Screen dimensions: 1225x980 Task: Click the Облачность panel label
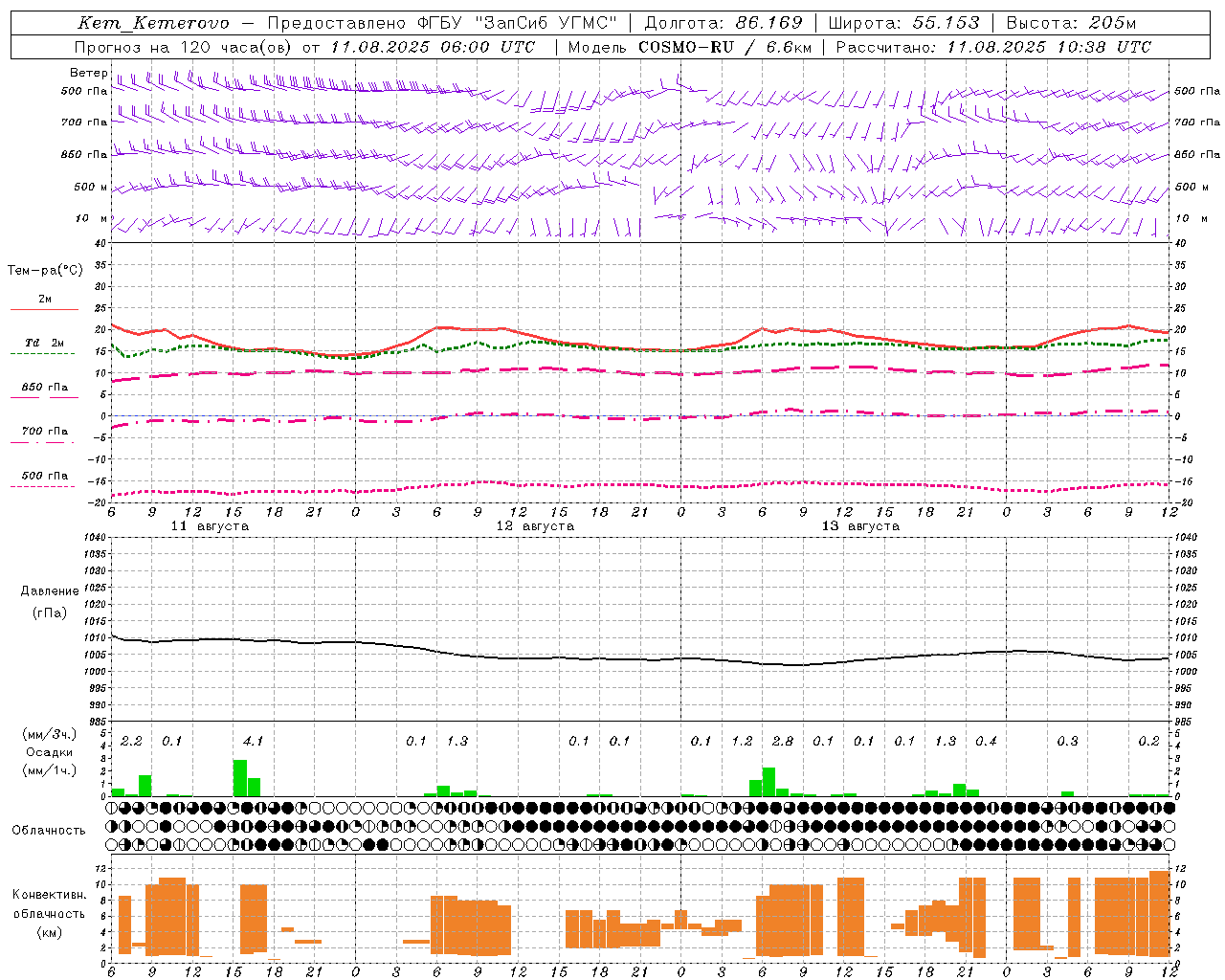pos(48,830)
